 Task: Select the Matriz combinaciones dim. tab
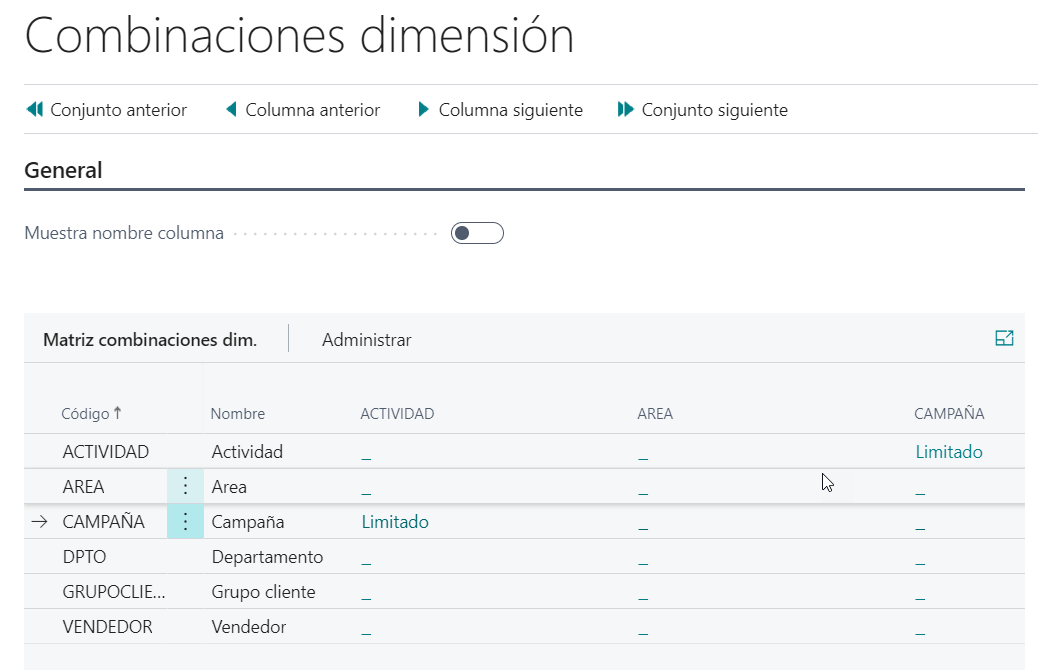150,340
